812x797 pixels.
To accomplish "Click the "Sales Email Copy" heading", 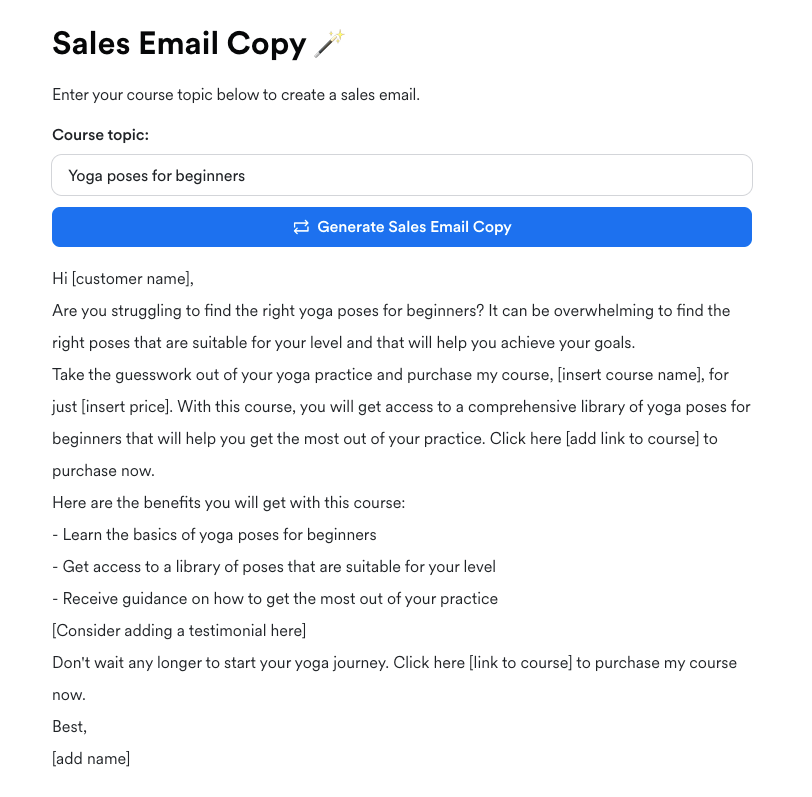I will [x=179, y=44].
